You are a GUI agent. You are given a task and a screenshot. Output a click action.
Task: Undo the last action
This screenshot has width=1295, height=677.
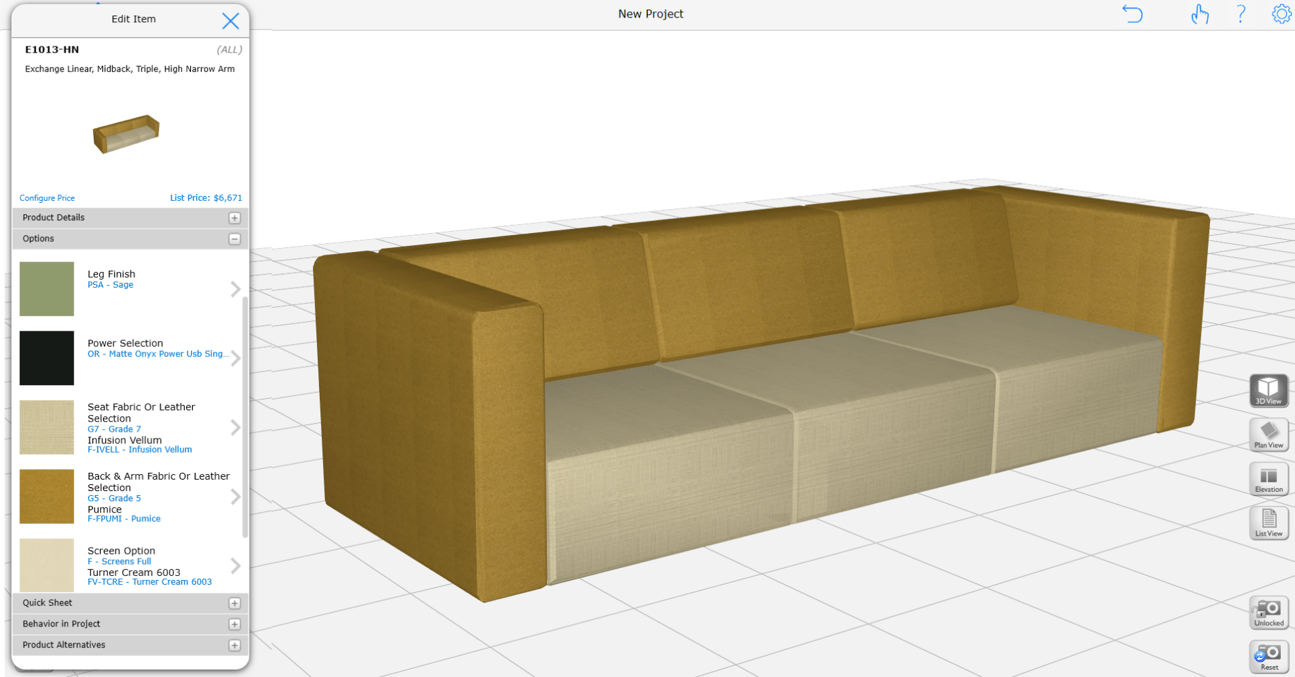(x=1132, y=14)
